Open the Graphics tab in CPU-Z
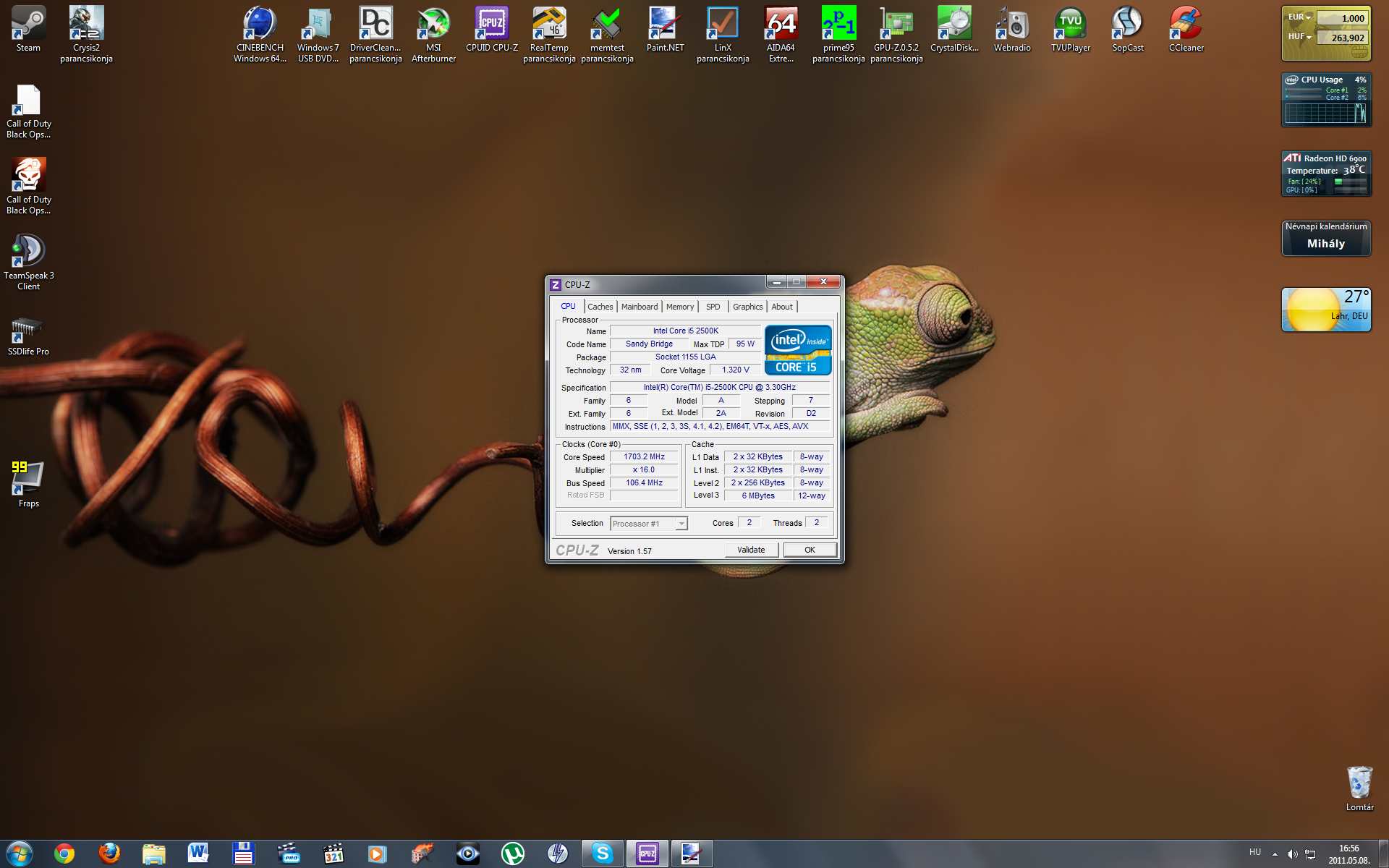This screenshot has height=868, width=1389. click(747, 307)
